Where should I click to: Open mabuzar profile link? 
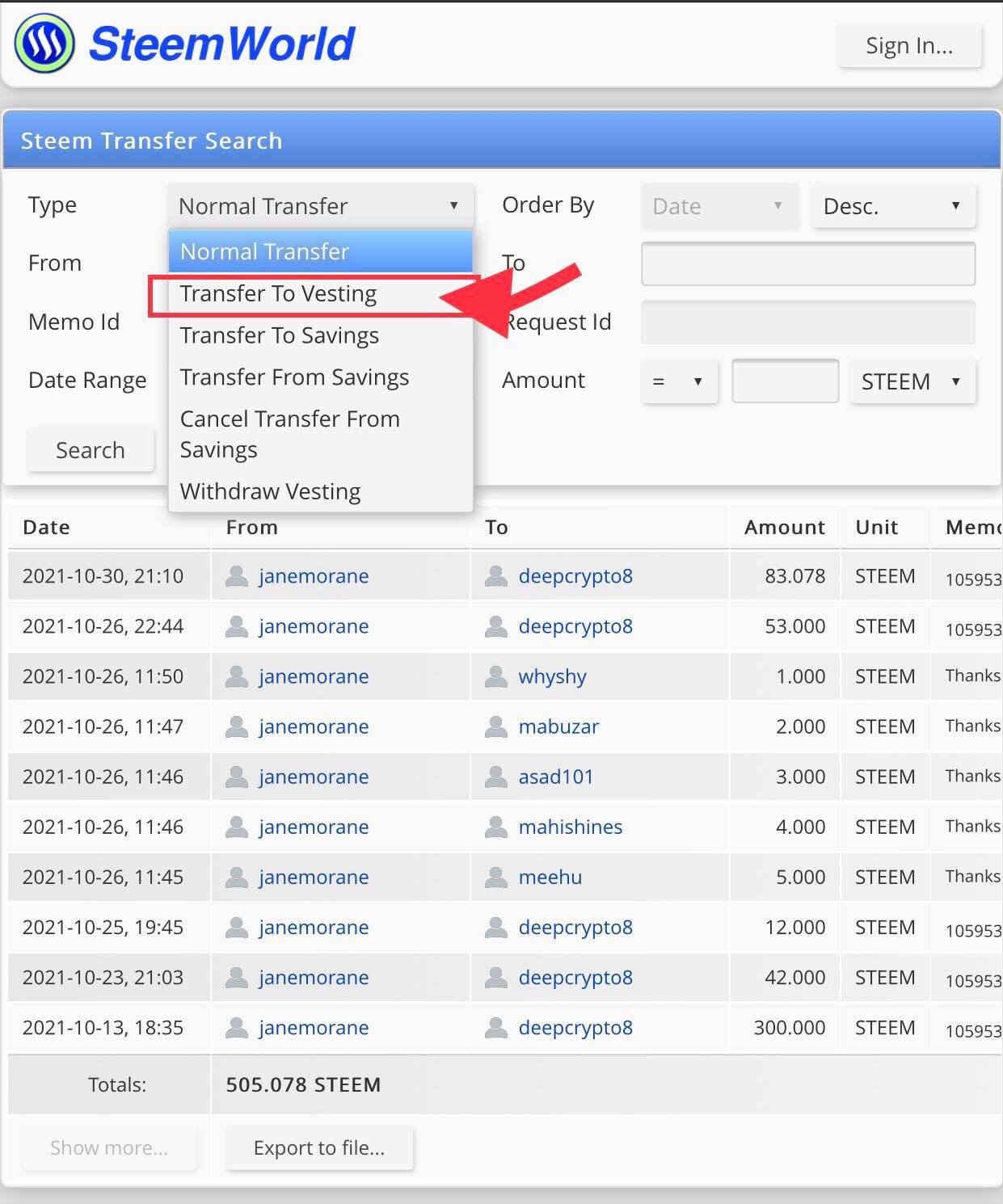558,726
